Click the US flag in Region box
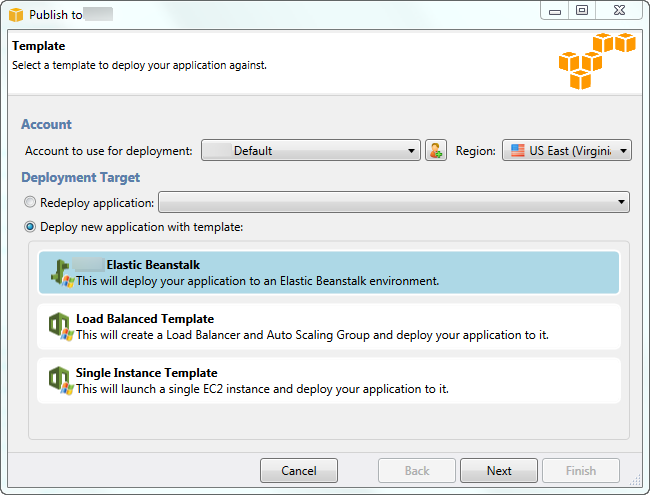The height and width of the screenshot is (495, 650). tap(517, 151)
